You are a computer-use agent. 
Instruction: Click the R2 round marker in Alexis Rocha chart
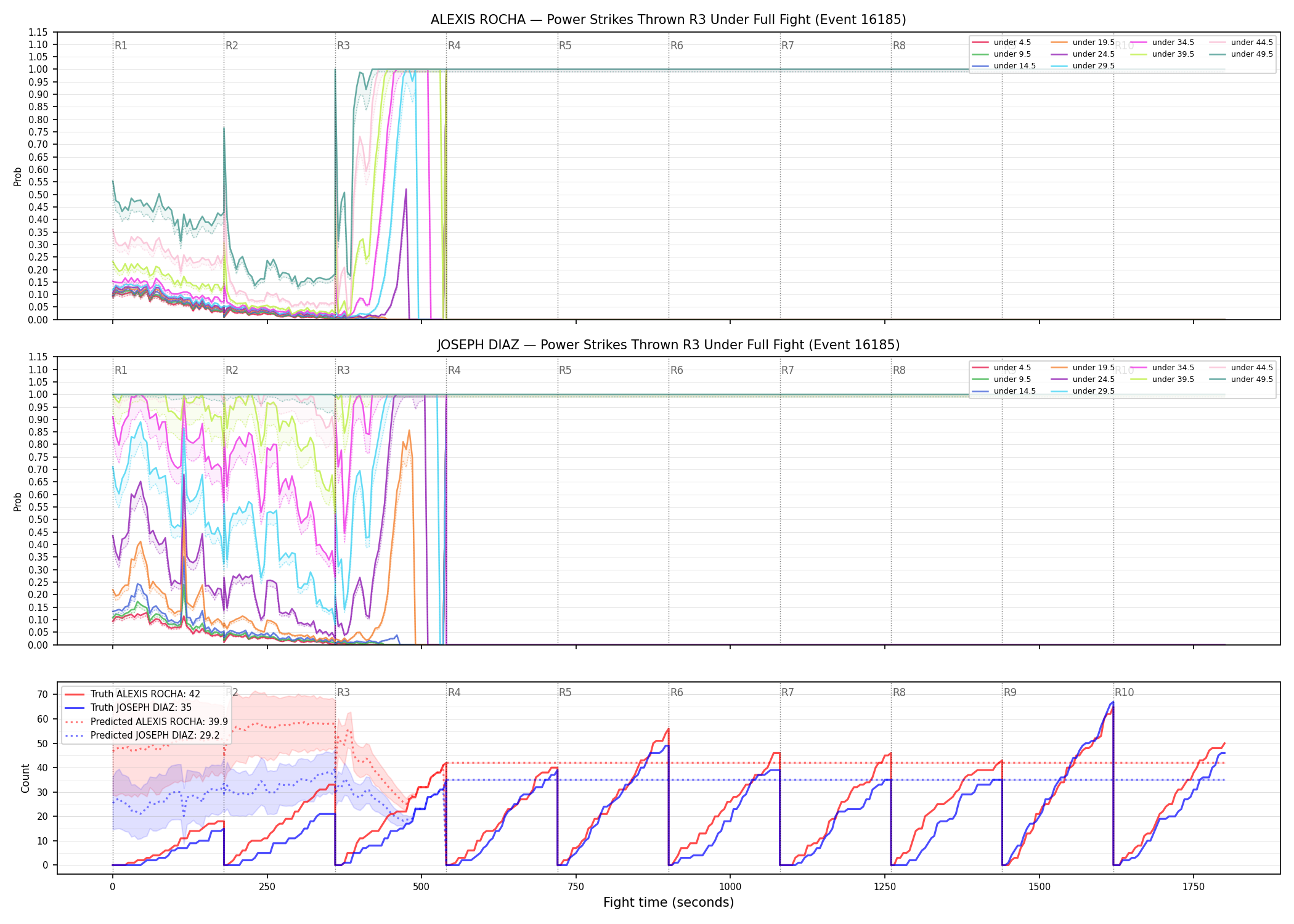tap(232, 46)
